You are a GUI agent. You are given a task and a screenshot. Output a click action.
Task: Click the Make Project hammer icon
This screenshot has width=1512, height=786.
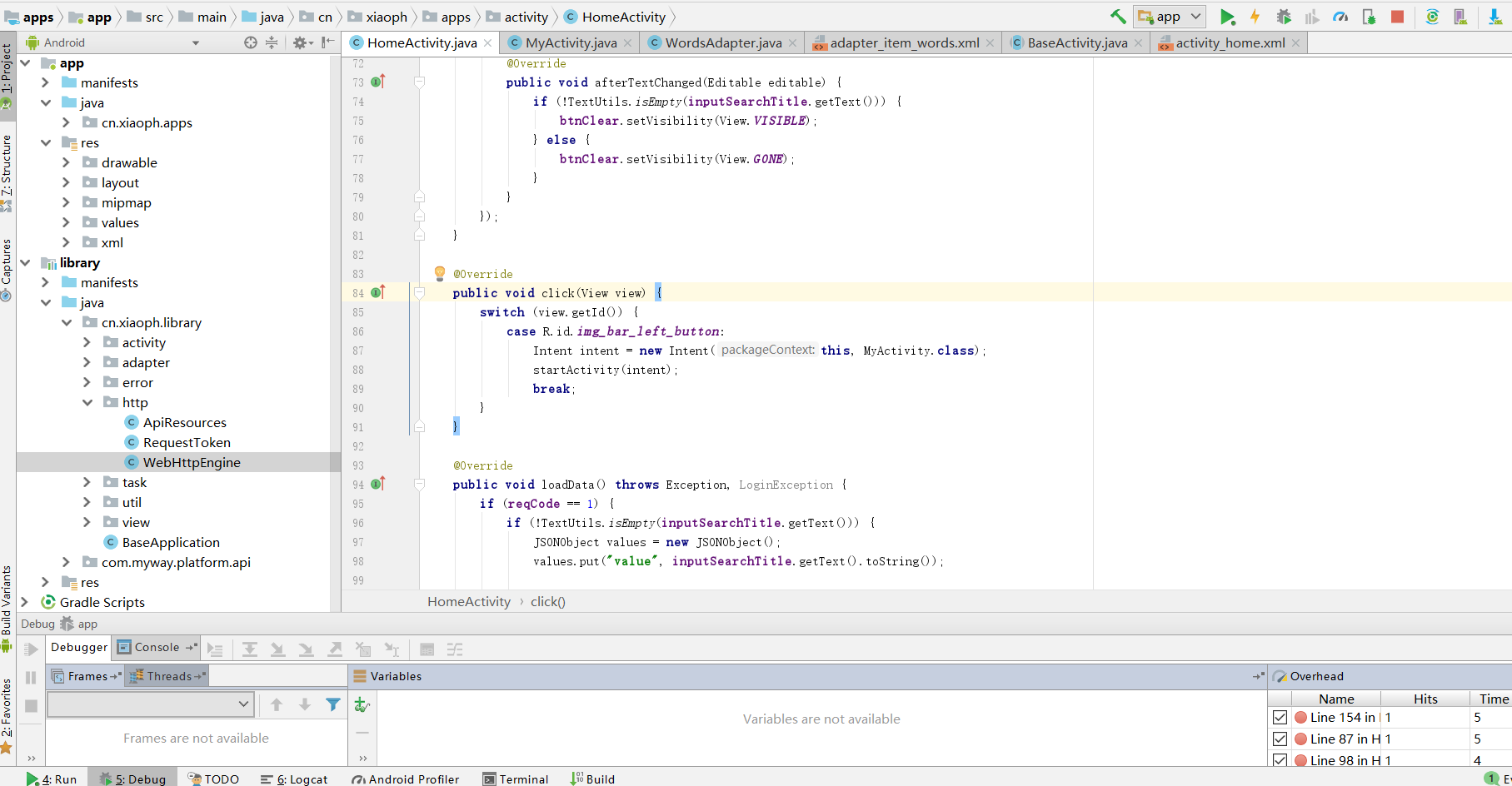click(x=1117, y=17)
